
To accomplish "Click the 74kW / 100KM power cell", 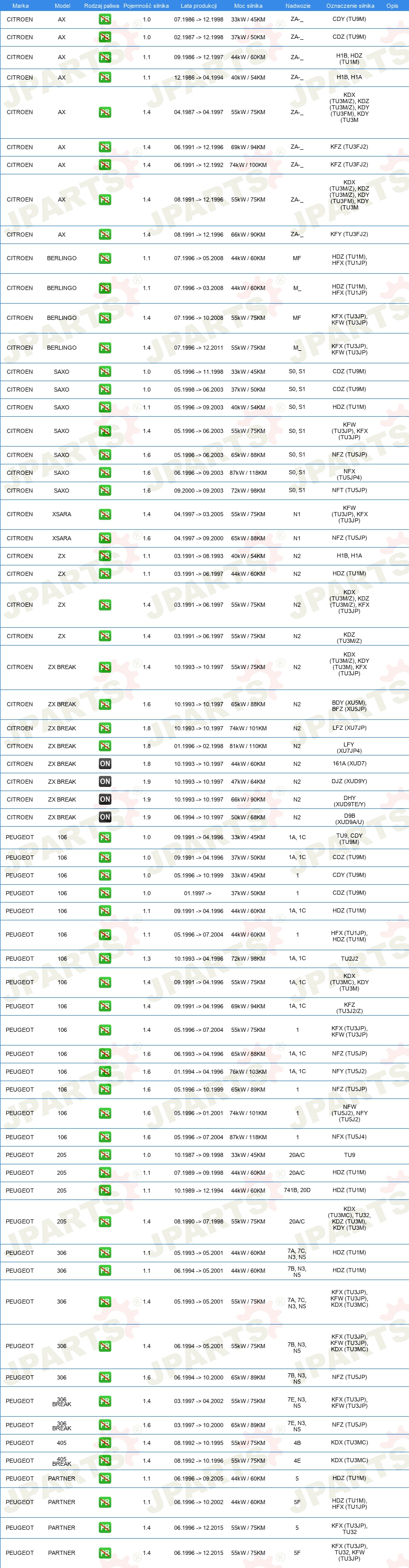I will (x=248, y=165).
